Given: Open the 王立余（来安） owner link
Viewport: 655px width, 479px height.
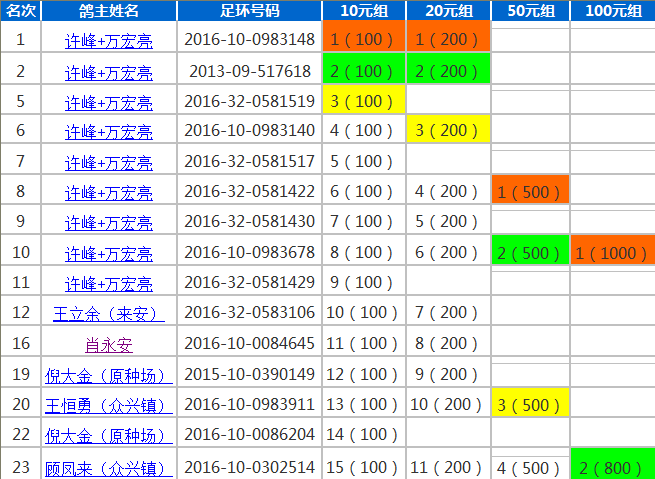Looking at the screenshot, I should (x=108, y=314).
